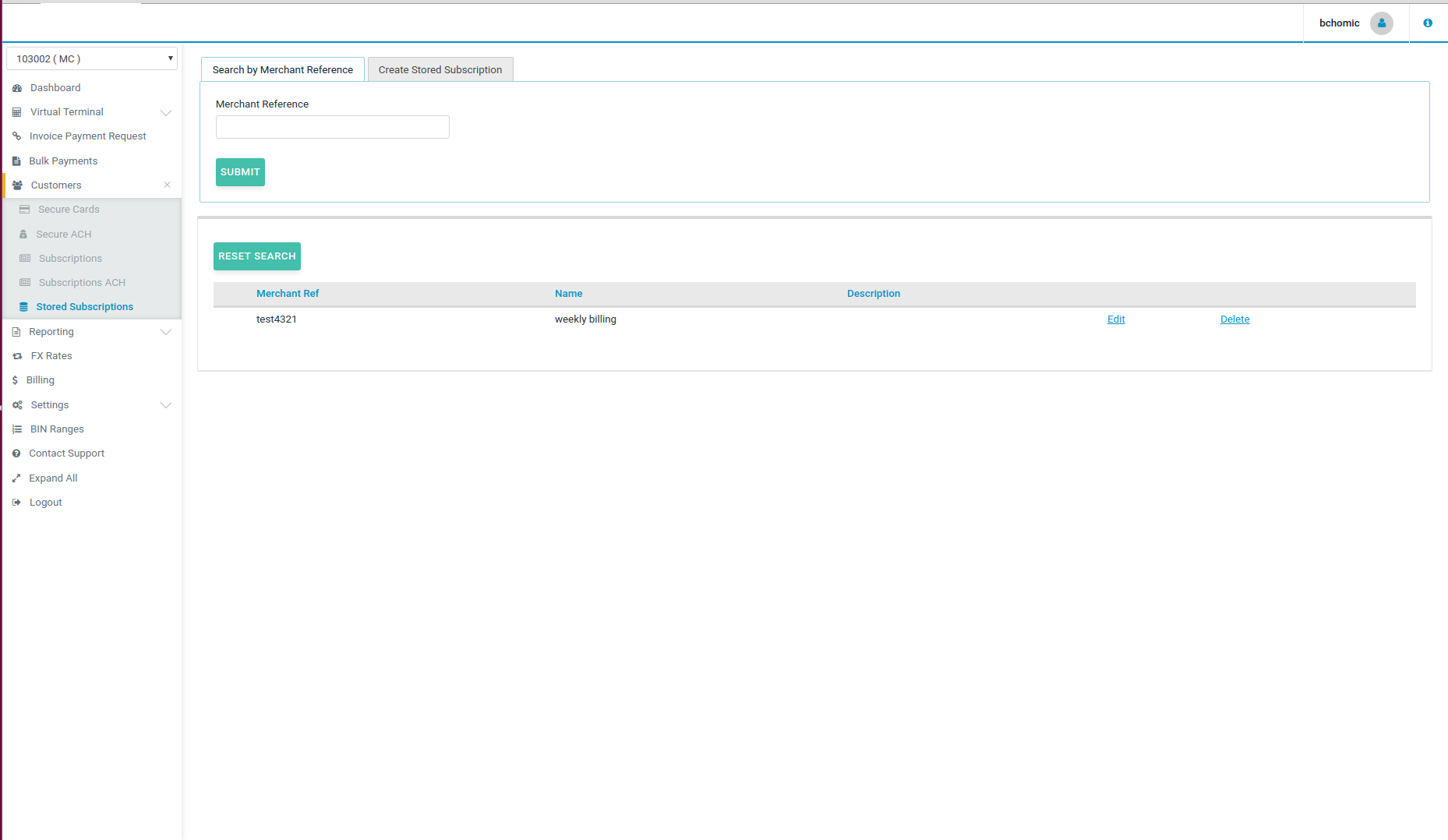Click the Stored Subscriptions database icon
1448x840 pixels.
(23, 307)
